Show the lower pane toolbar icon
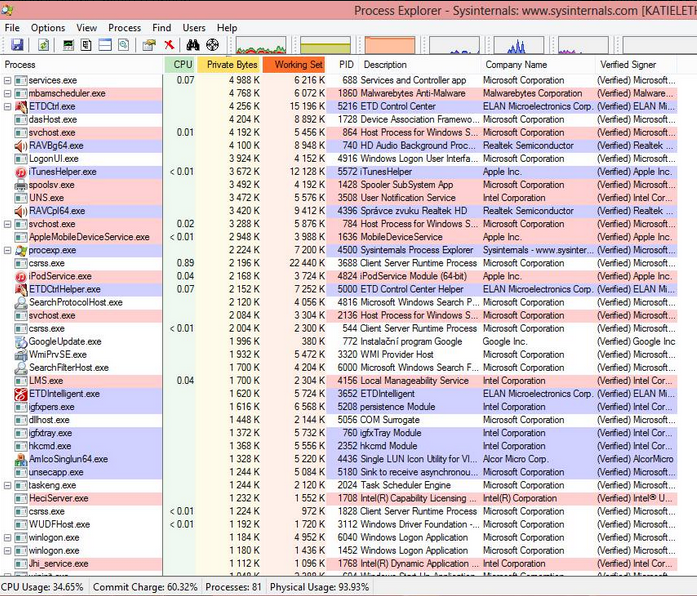This screenshot has height=596, width=697. point(105,45)
